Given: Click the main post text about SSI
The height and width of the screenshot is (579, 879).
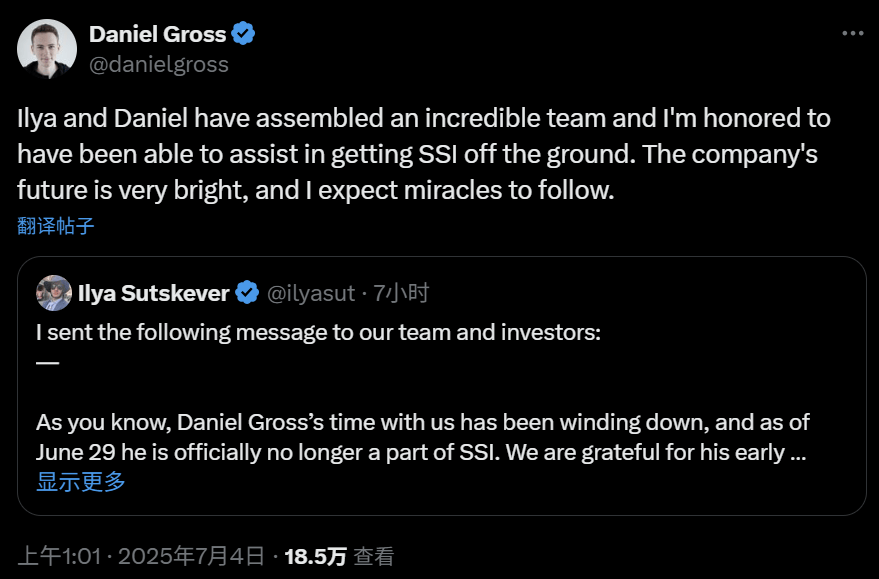Looking at the screenshot, I should click(x=424, y=153).
